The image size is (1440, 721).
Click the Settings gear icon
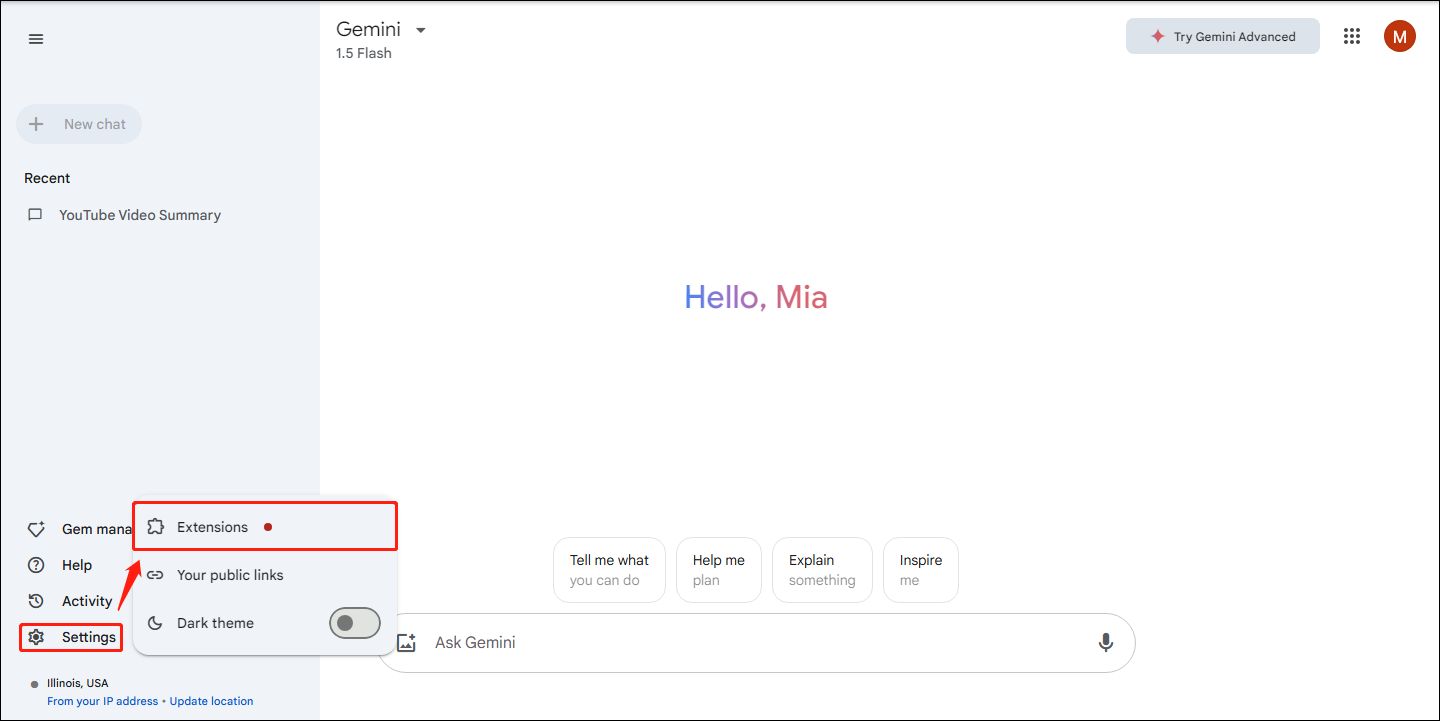(x=36, y=637)
